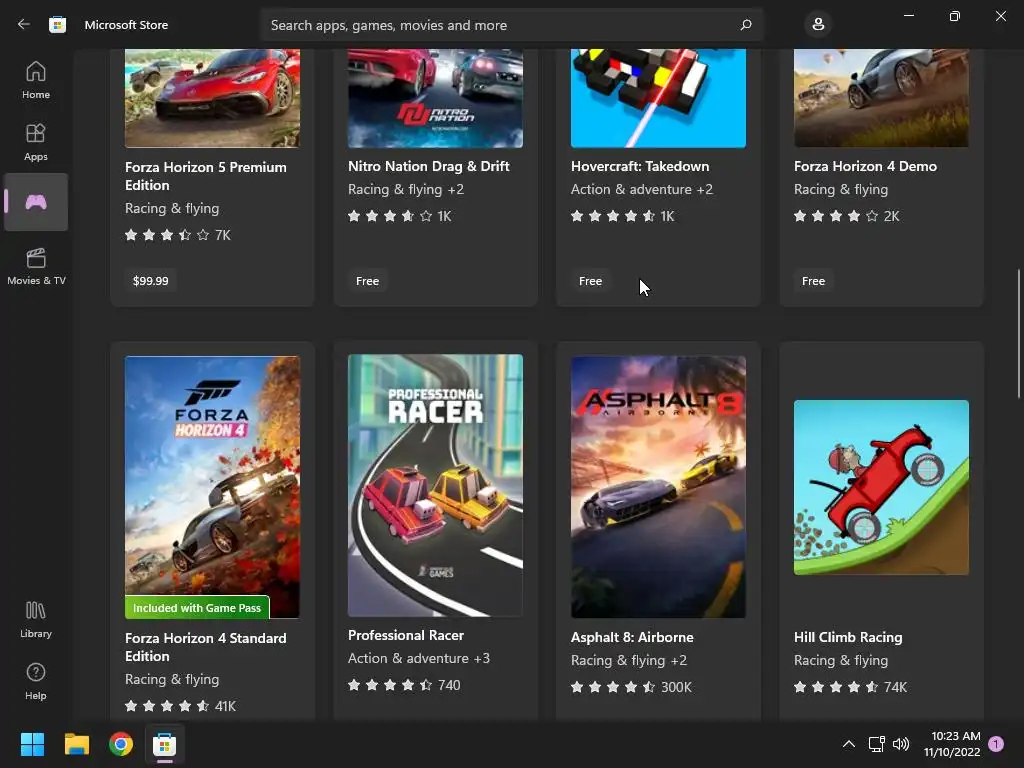Show hidden system tray icons
Screen dimensions: 1024x768
tap(848, 744)
